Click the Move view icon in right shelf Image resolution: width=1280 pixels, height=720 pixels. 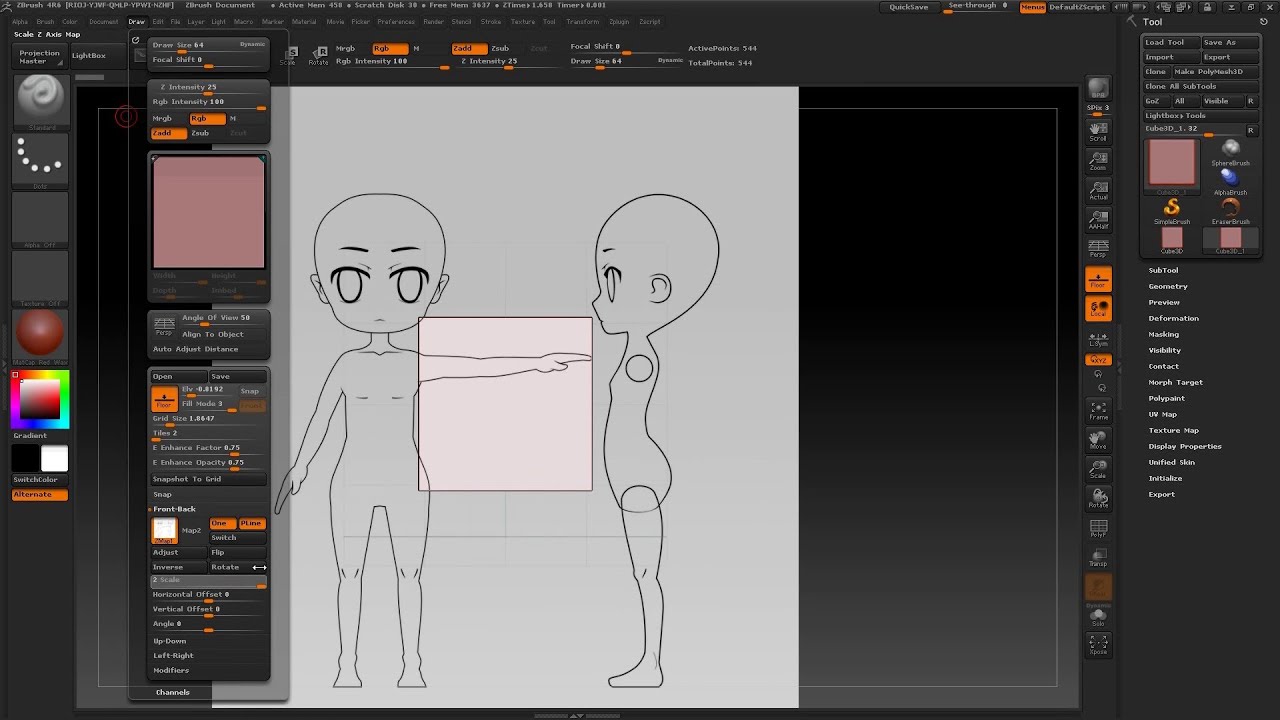coord(1098,439)
